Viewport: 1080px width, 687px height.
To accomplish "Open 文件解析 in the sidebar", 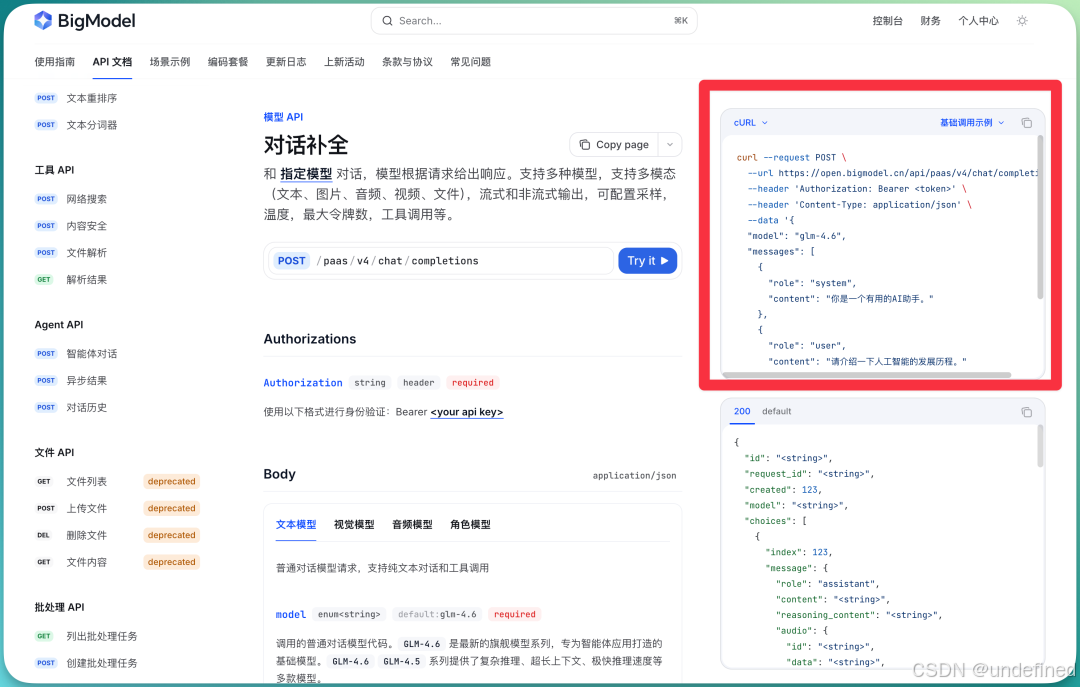I will click(86, 253).
